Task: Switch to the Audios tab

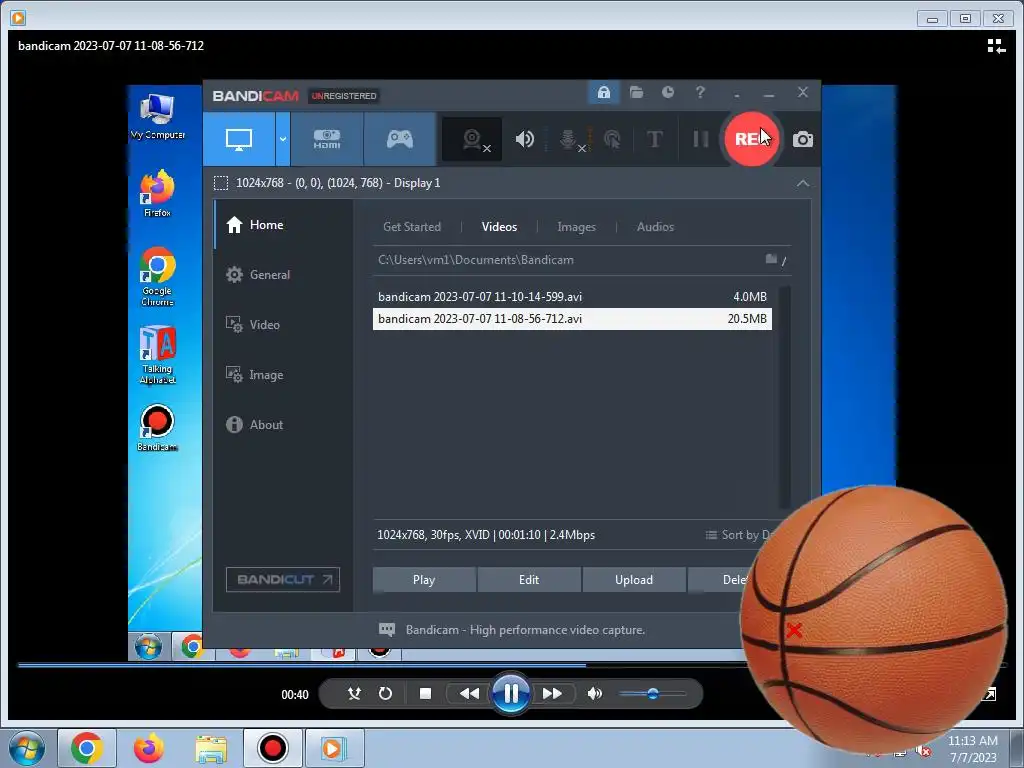Action: (655, 227)
